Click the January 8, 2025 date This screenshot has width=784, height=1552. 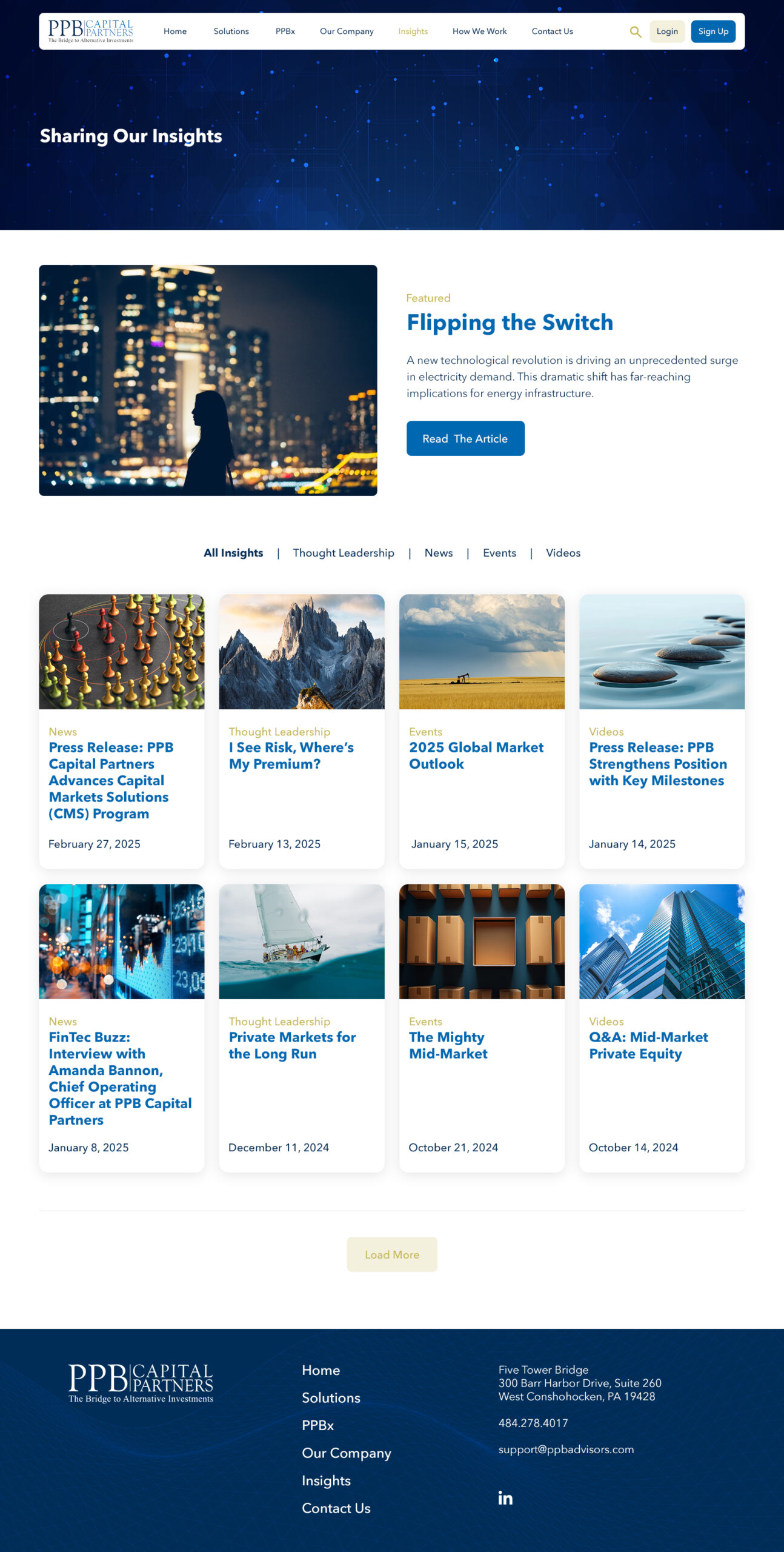click(88, 1148)
